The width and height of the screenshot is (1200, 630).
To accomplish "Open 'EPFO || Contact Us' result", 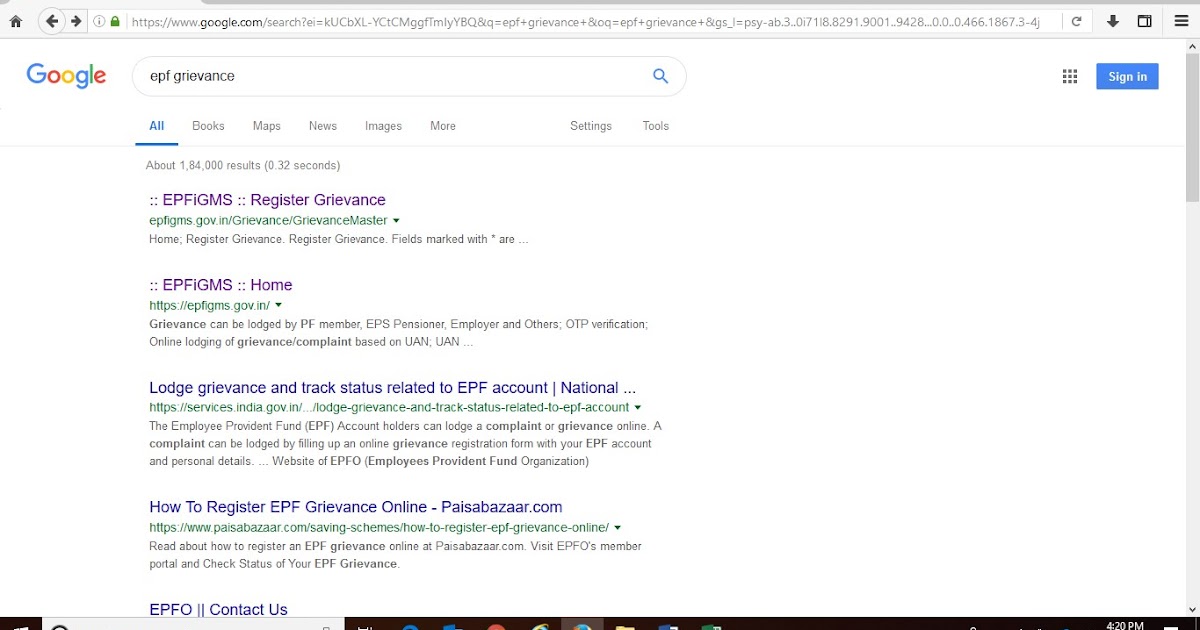I will pos(218,609).
